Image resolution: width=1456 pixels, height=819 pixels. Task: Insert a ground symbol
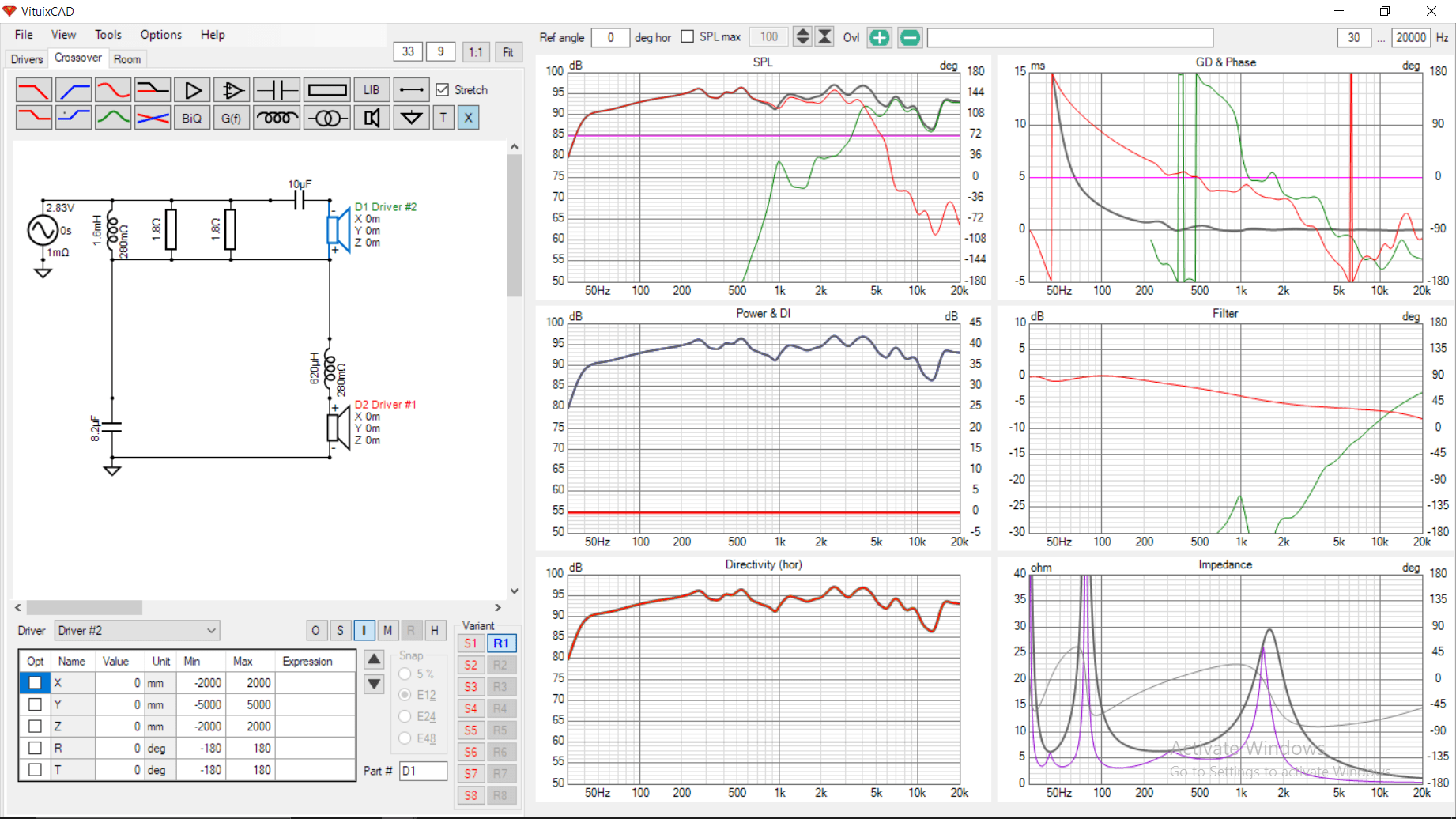pyautogui.click(x=412, y=118)
